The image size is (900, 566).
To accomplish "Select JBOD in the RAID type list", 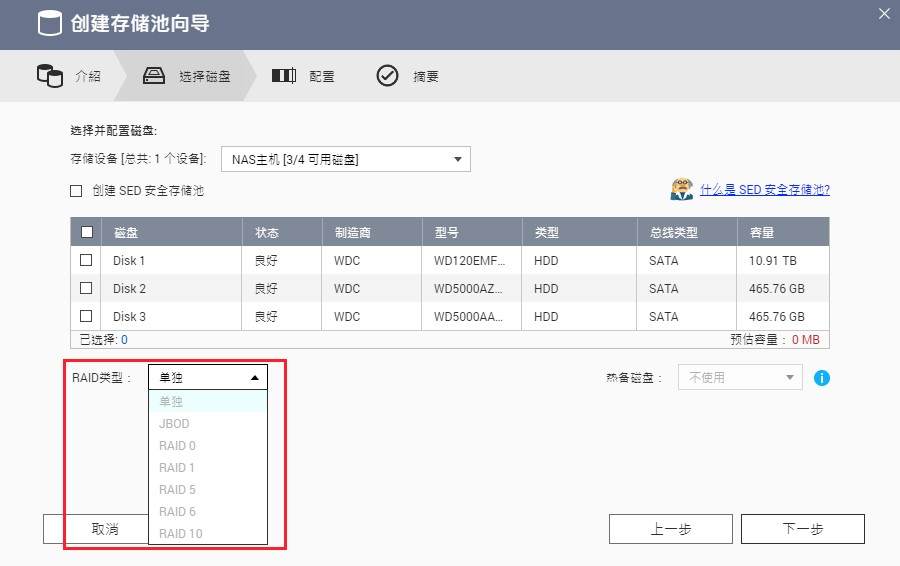I will 208,424.
